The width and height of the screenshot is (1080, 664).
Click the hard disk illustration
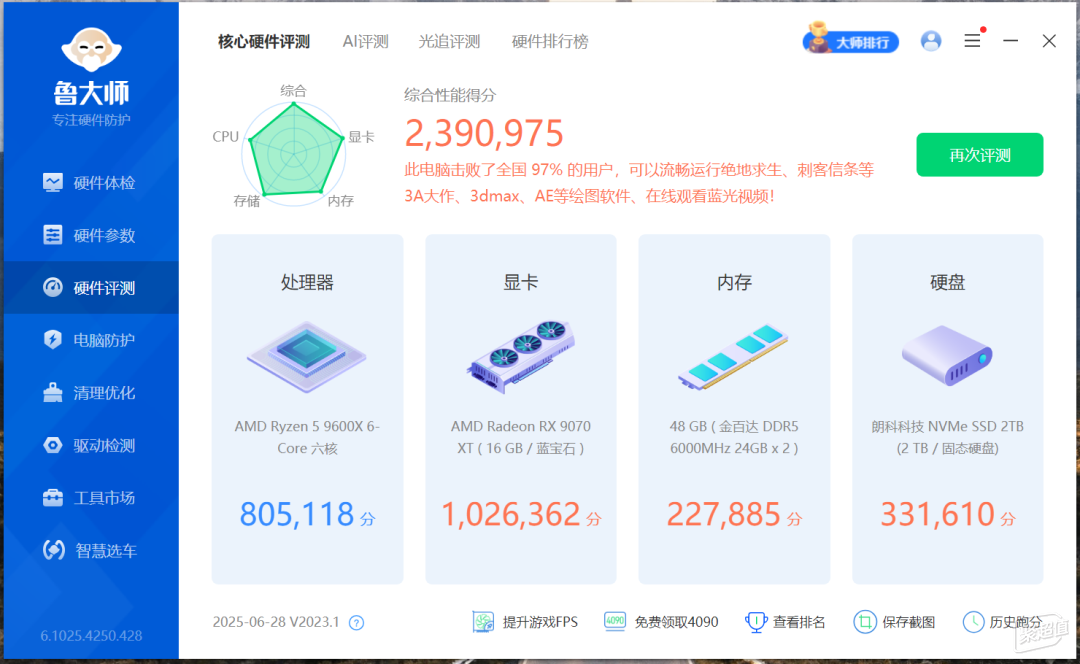947,355
